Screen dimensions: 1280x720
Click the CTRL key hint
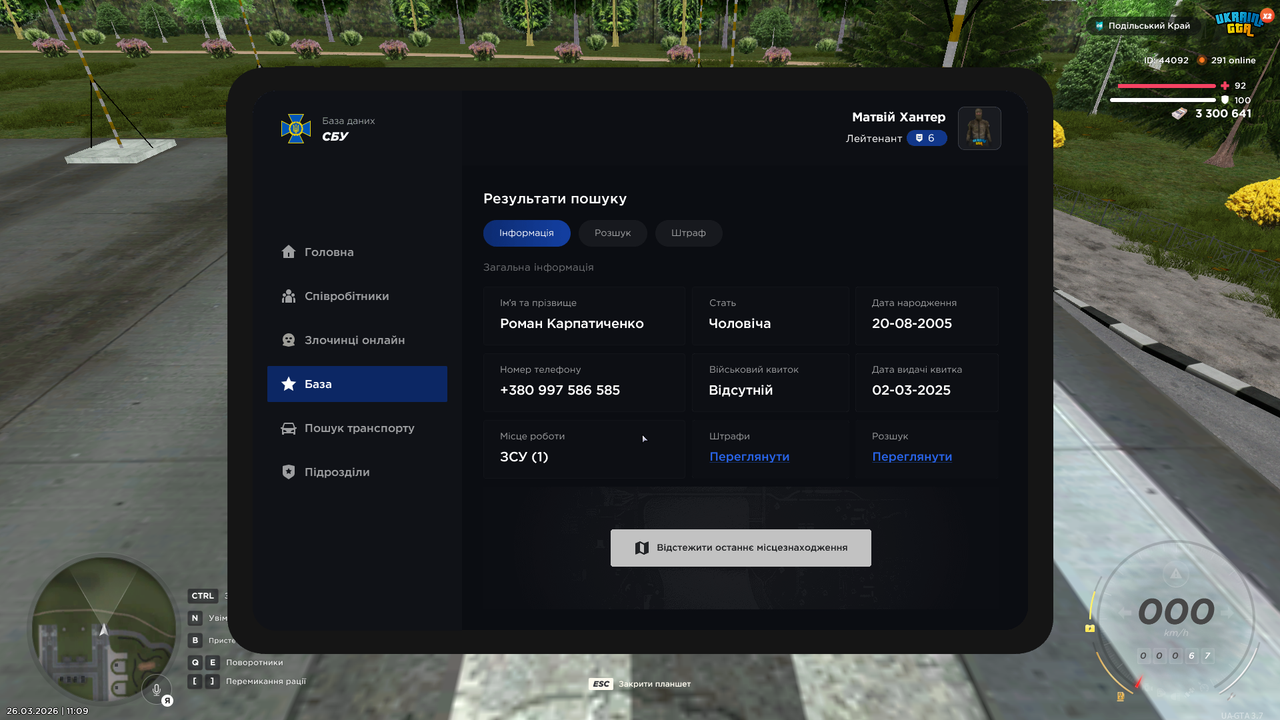pos(203,596)
